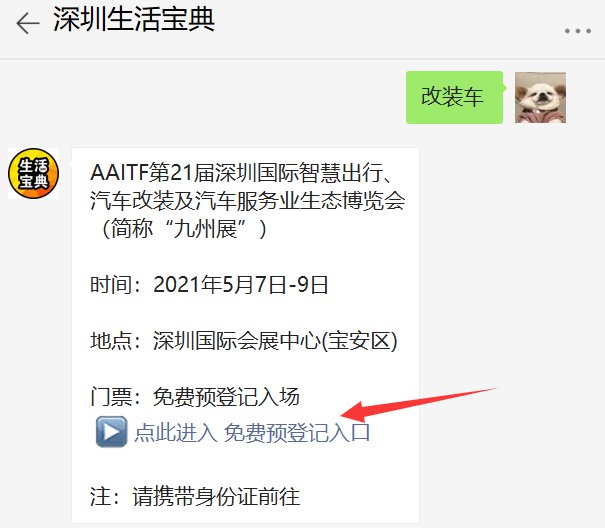Click the red arrow annotation
Image resolution: width=605 pixels, height=528 pixels.
click(417, 405)
